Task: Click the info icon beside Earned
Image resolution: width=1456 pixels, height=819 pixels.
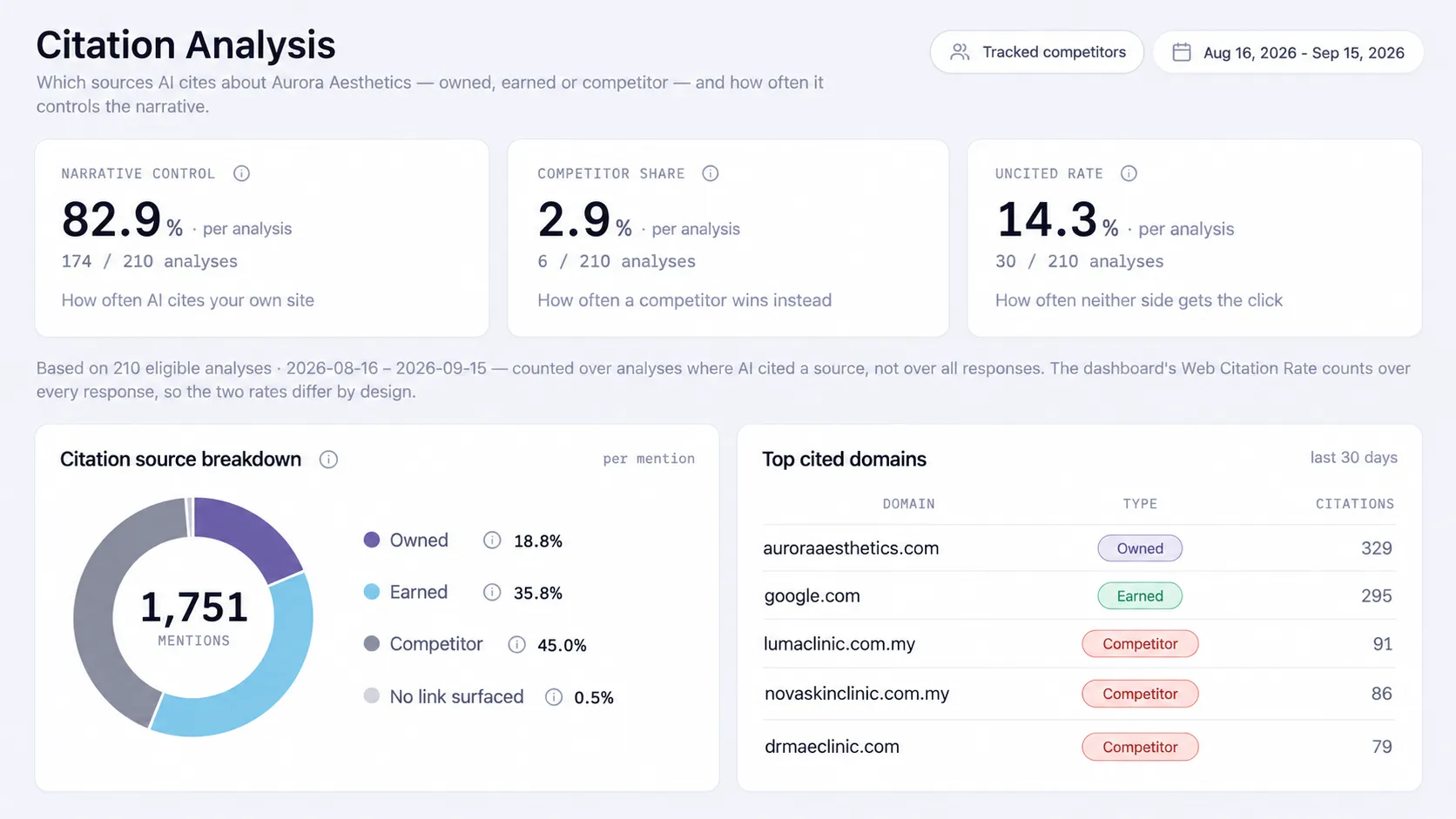Action: [x=492, y=593]
